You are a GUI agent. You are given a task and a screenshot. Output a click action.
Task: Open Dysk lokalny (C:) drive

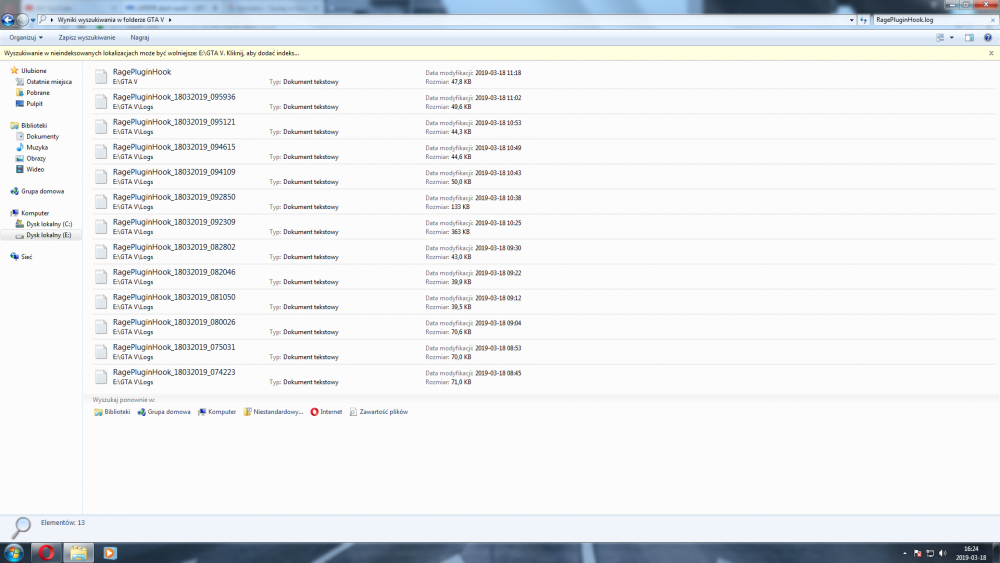[49, 224]
